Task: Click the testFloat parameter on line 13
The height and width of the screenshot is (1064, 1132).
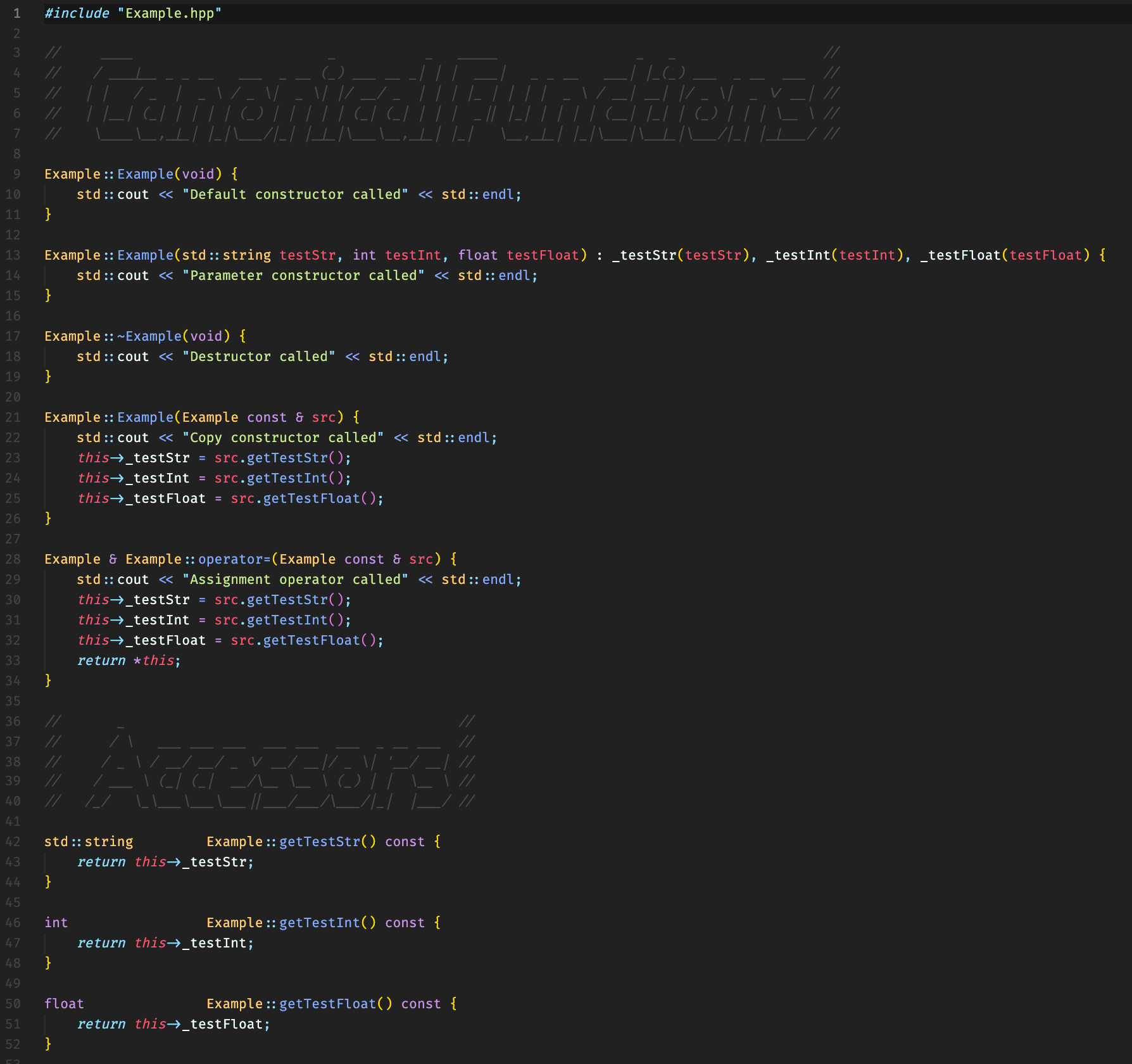Action: click(543, 255)
